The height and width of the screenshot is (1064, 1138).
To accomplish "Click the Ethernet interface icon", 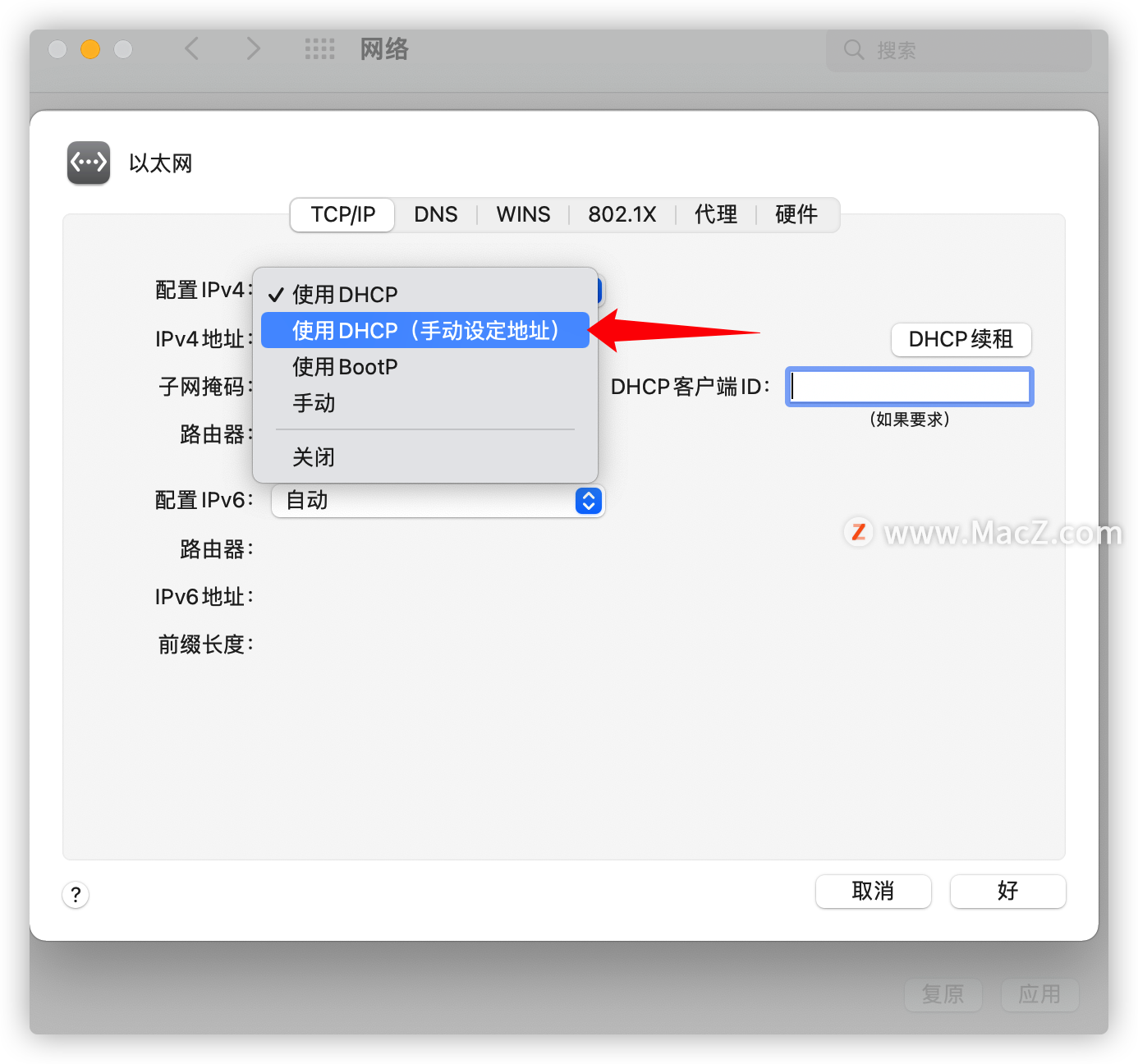I will (x=89, y=163).
